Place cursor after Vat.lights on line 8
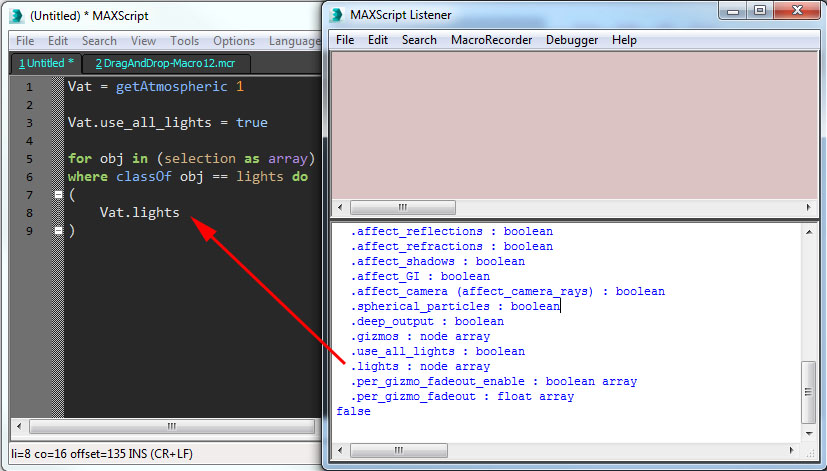 point(181,213)
